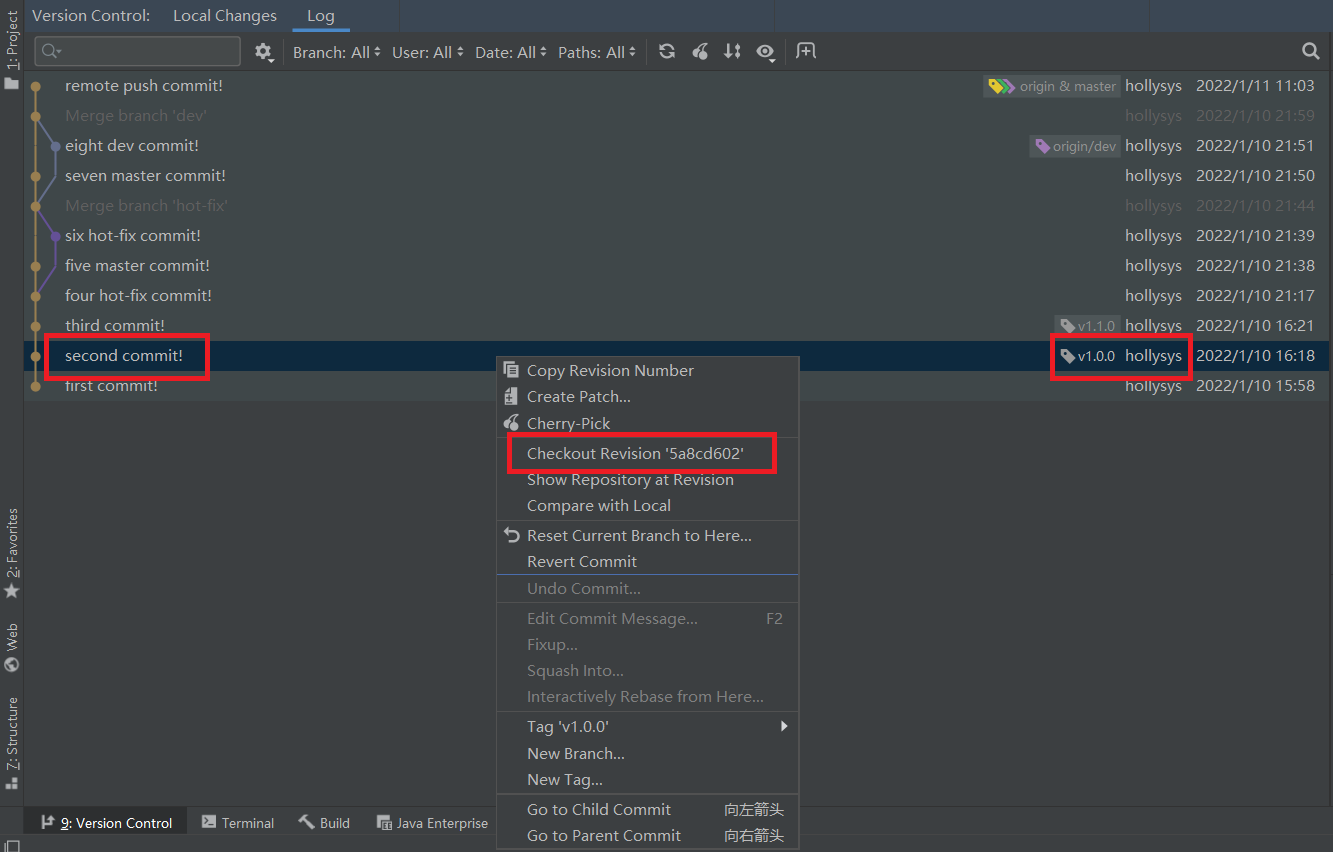This screenshot has height=852, width=1333.
Task: Open the Favorites tool window
Action: coord(12,553)
